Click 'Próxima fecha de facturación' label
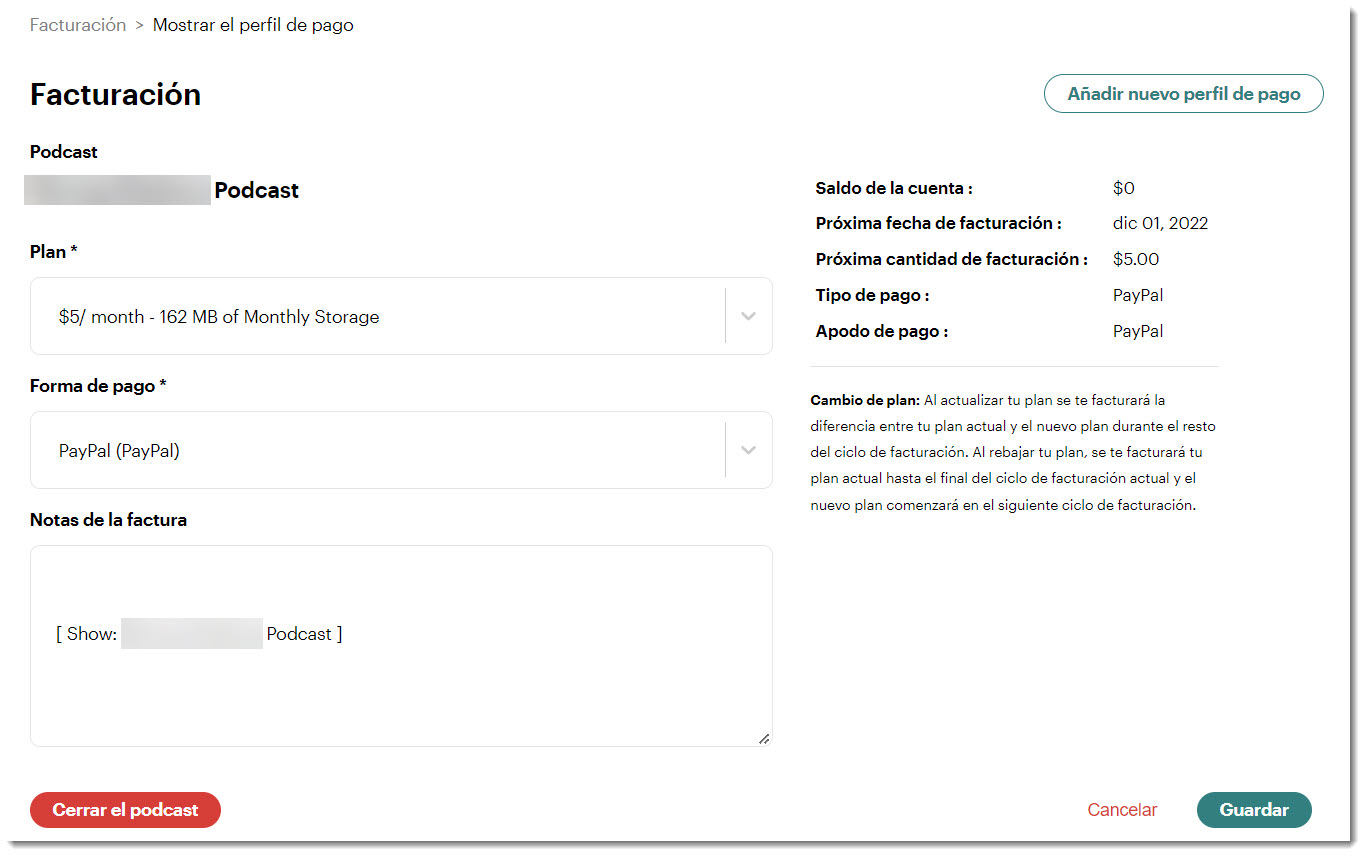Viewport: 1365px width, 856px height. pos(938,223)
